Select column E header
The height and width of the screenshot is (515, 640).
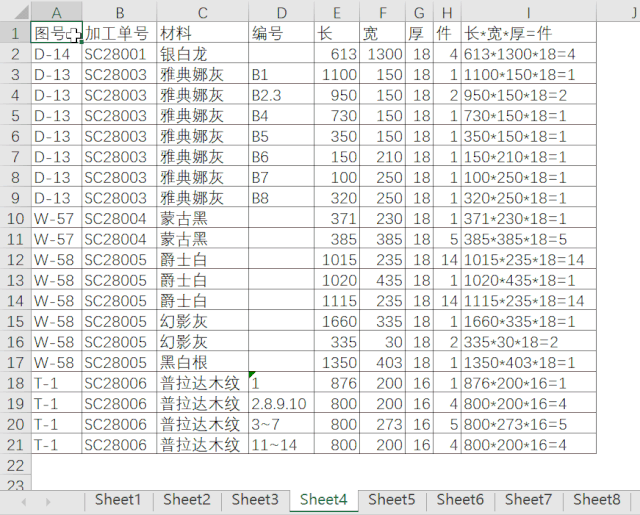(x=337, y=12)
